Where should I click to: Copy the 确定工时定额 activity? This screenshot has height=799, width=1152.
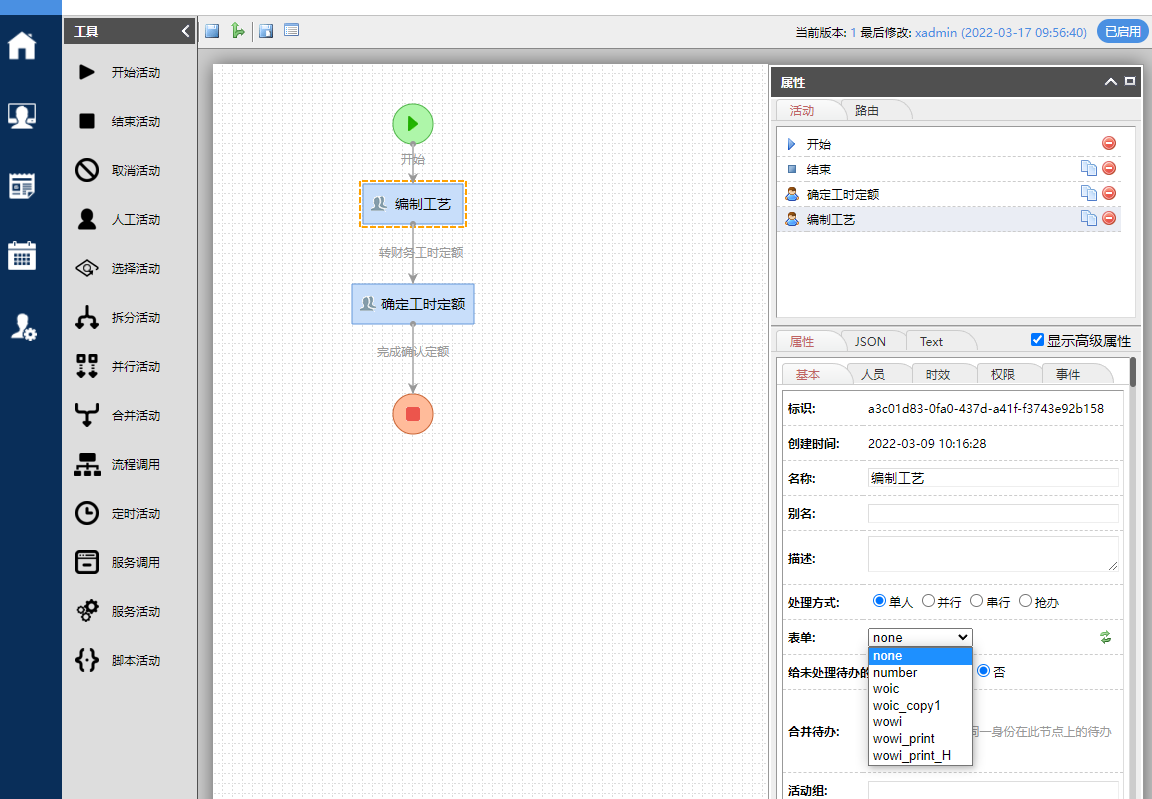coord(1088,193)
